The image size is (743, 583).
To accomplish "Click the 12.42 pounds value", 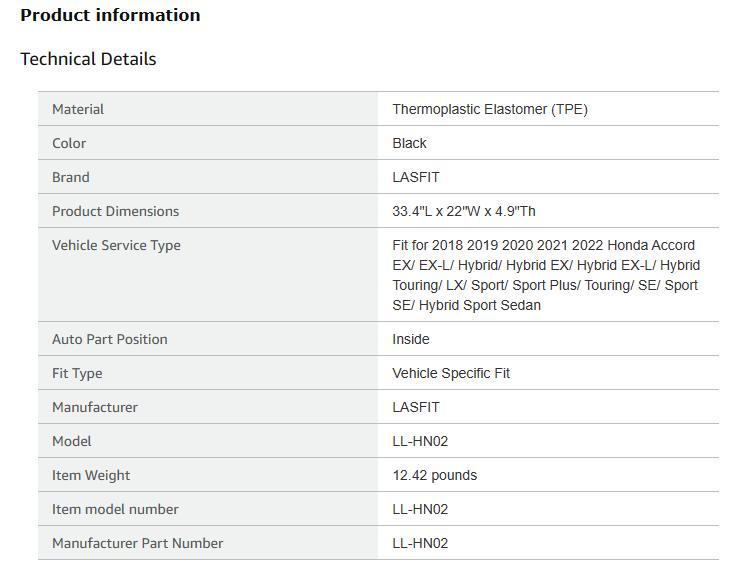I will tap(434, 475).
